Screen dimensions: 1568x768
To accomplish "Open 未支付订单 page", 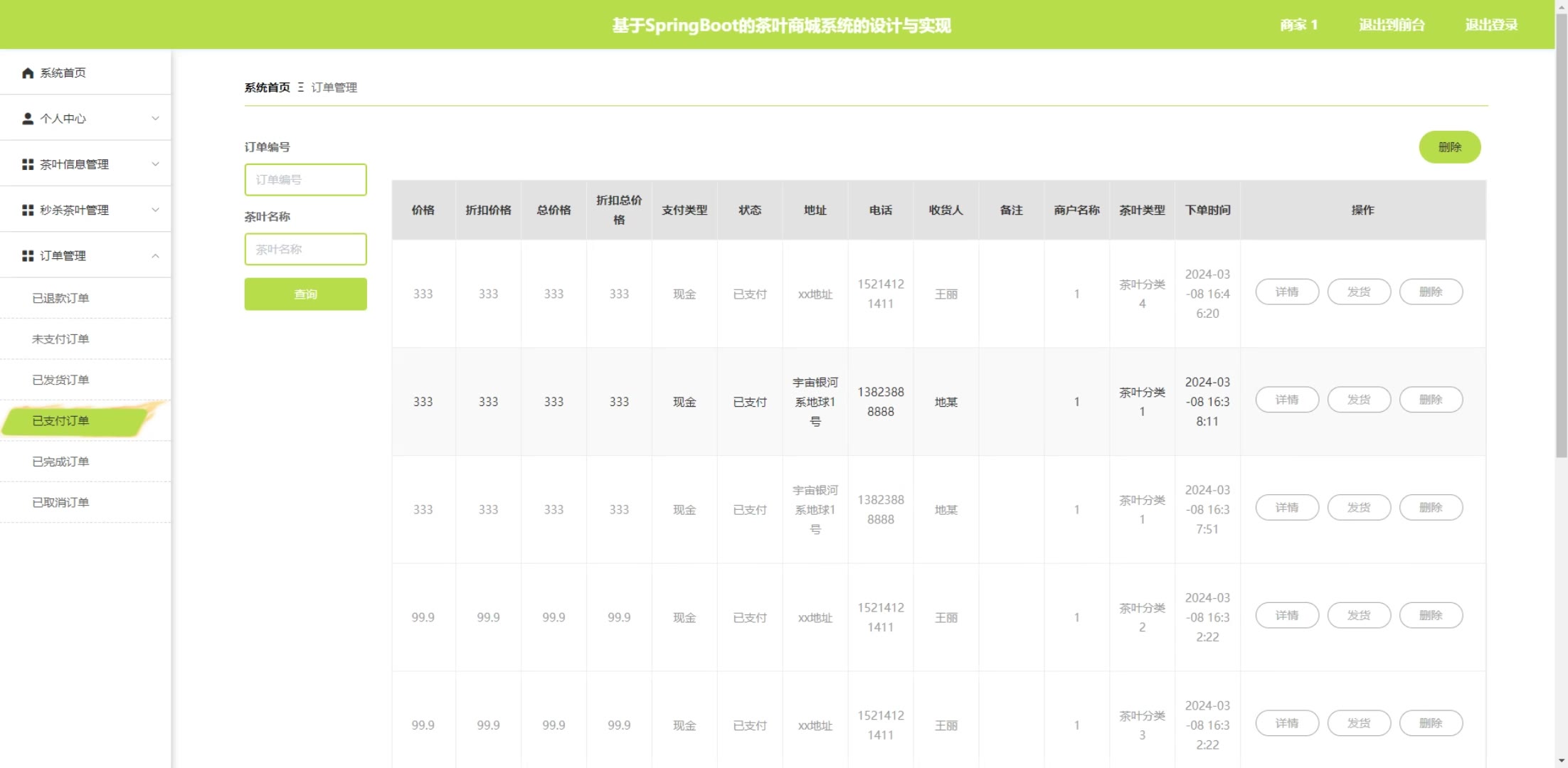I will pyautogui.click(x=60, y=339).
